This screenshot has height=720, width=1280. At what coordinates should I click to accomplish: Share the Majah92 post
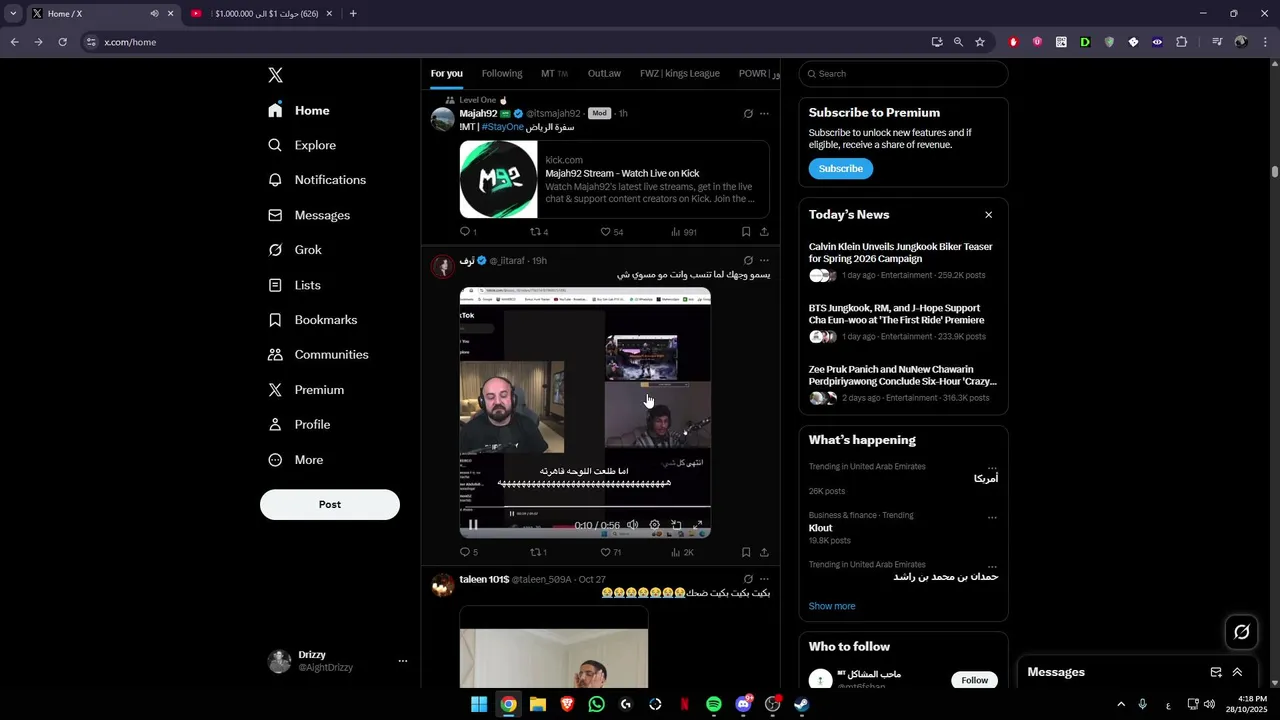[x=764, y=232]
